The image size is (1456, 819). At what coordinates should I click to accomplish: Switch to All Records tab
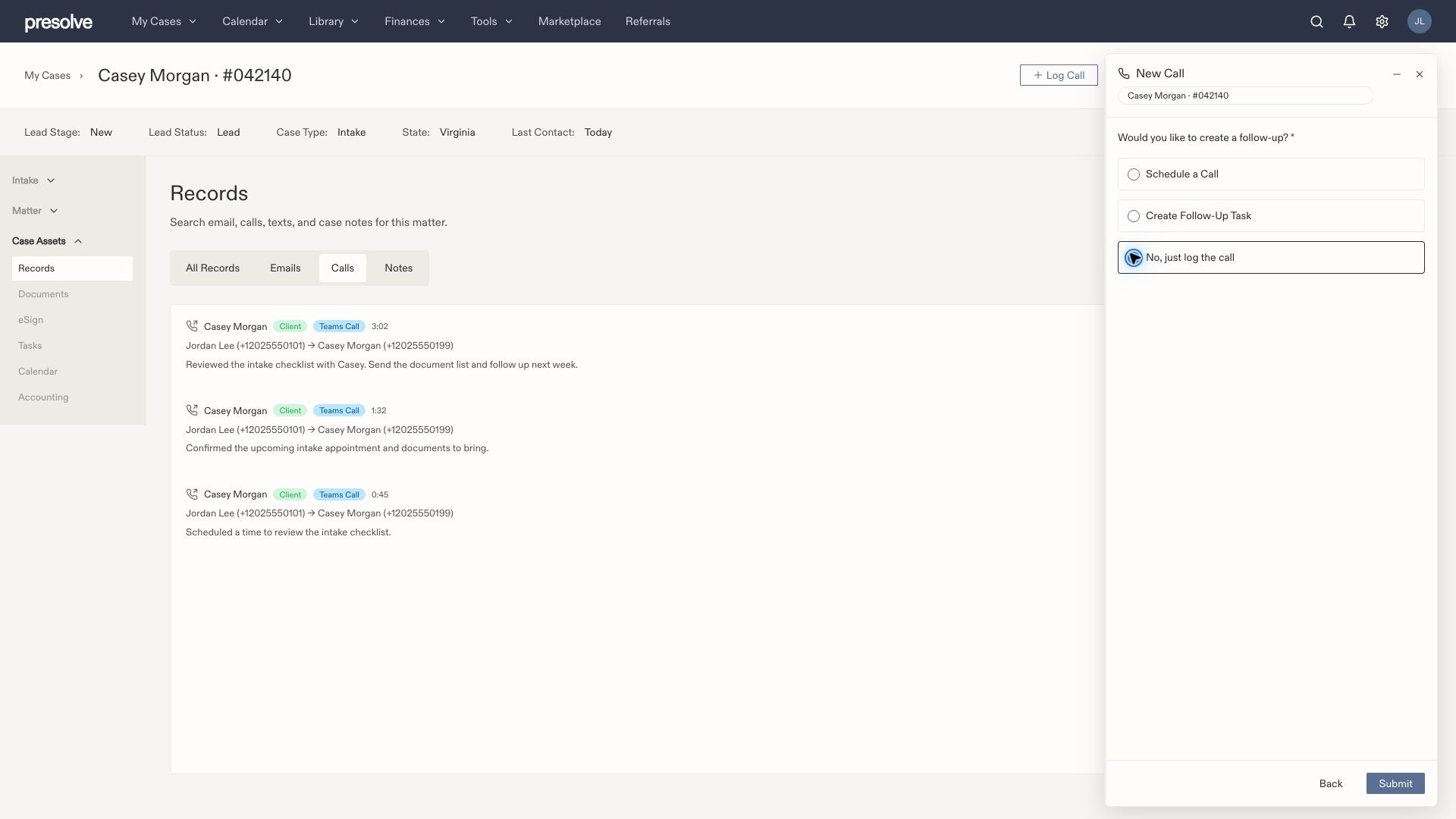[x=212, y=268]
